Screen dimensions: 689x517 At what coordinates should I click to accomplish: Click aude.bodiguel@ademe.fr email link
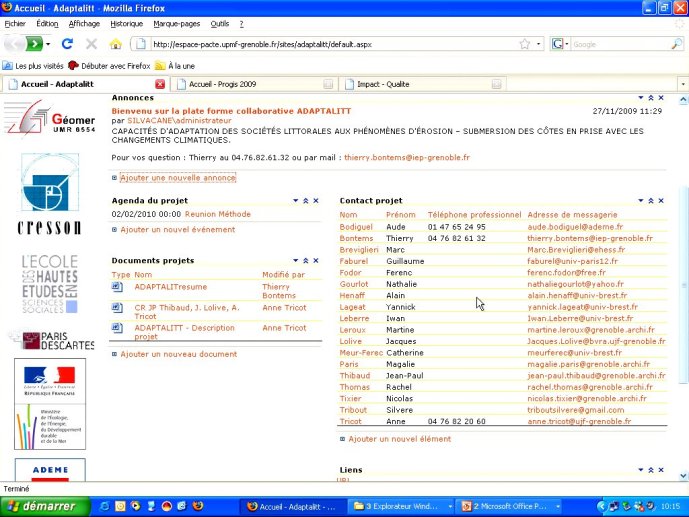575,227
